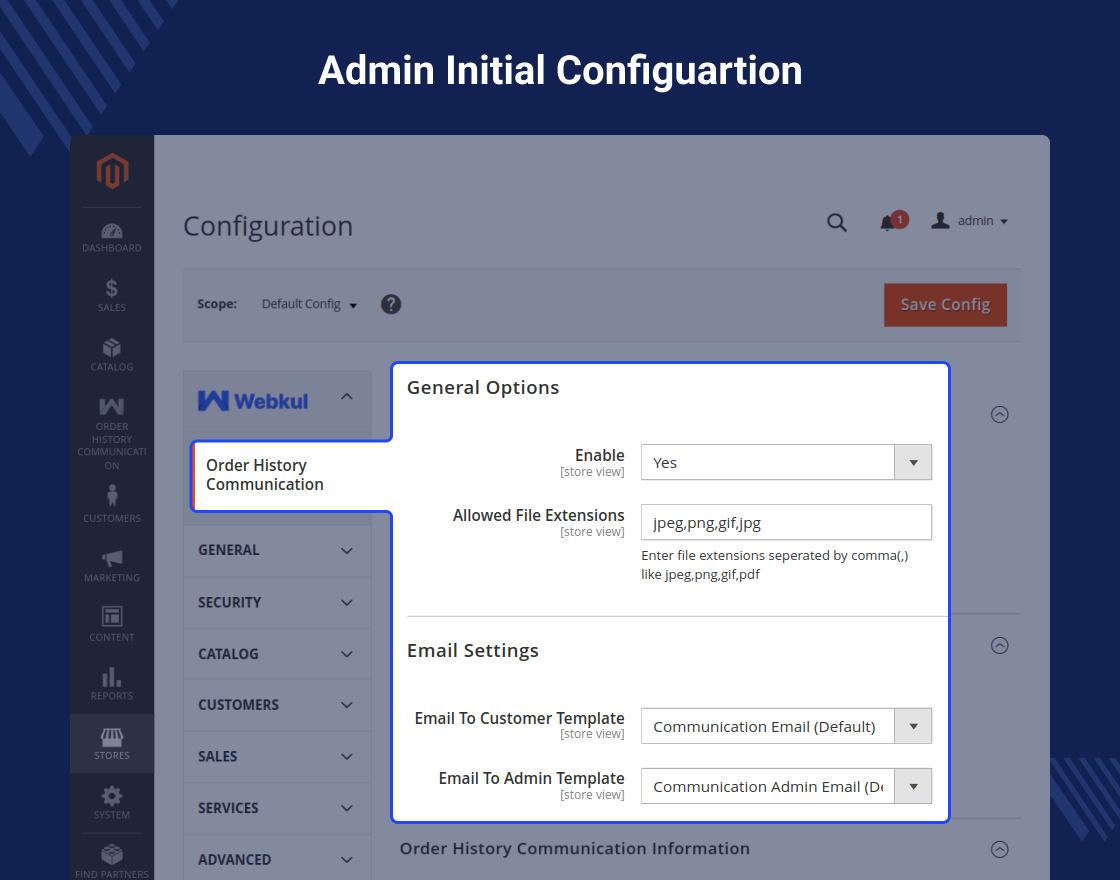Screen dimensions: 1120x880
Task: Expand the ADVANCED config section
Action: 277,859
